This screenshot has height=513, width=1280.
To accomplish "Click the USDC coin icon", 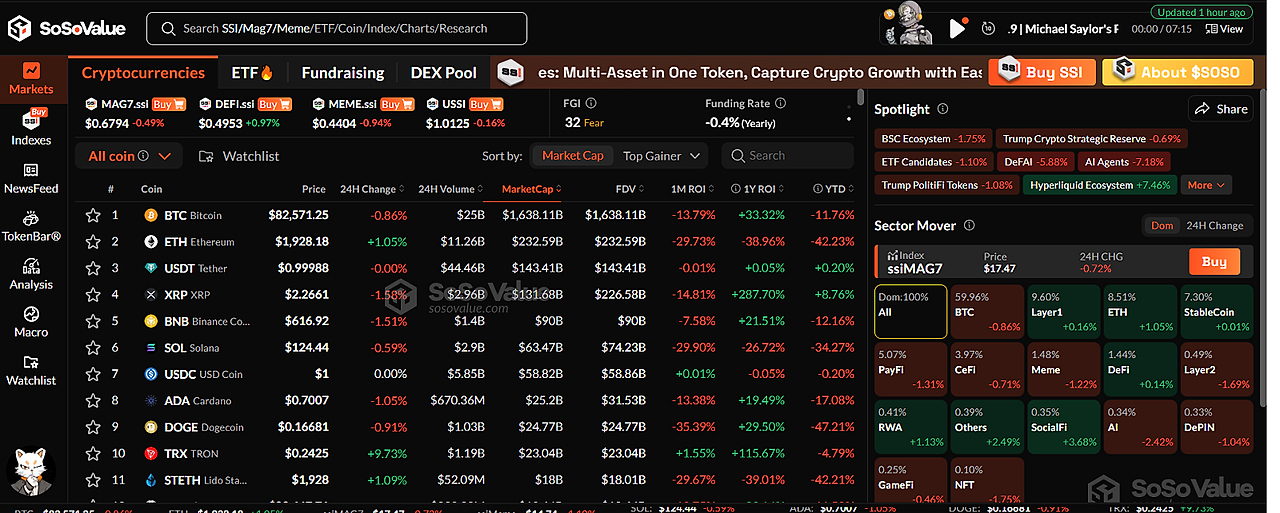I will tap(151, 374).
